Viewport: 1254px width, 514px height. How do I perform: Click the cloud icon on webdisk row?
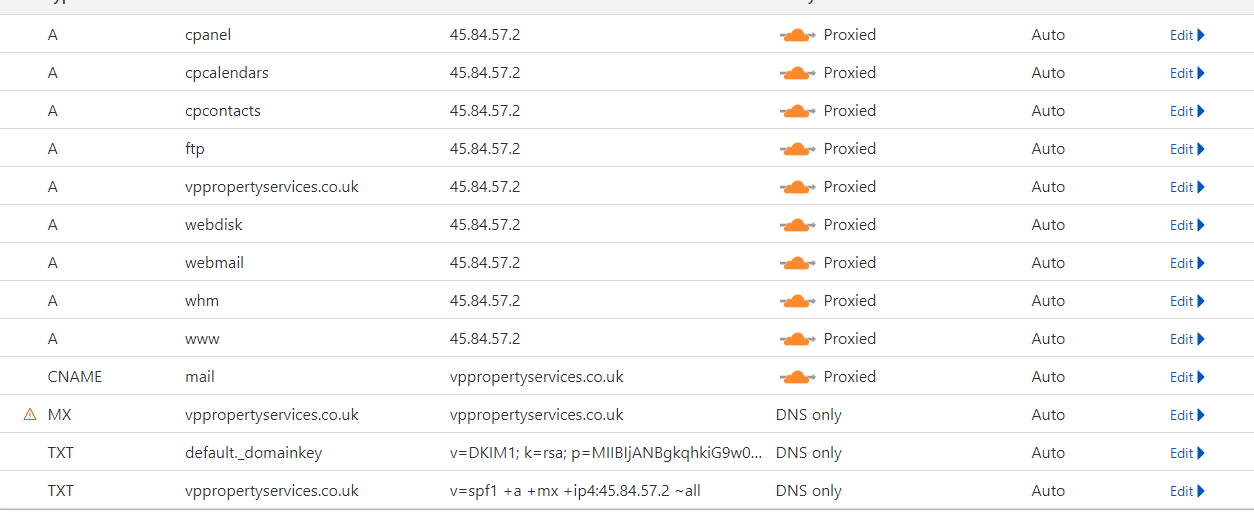797,225
